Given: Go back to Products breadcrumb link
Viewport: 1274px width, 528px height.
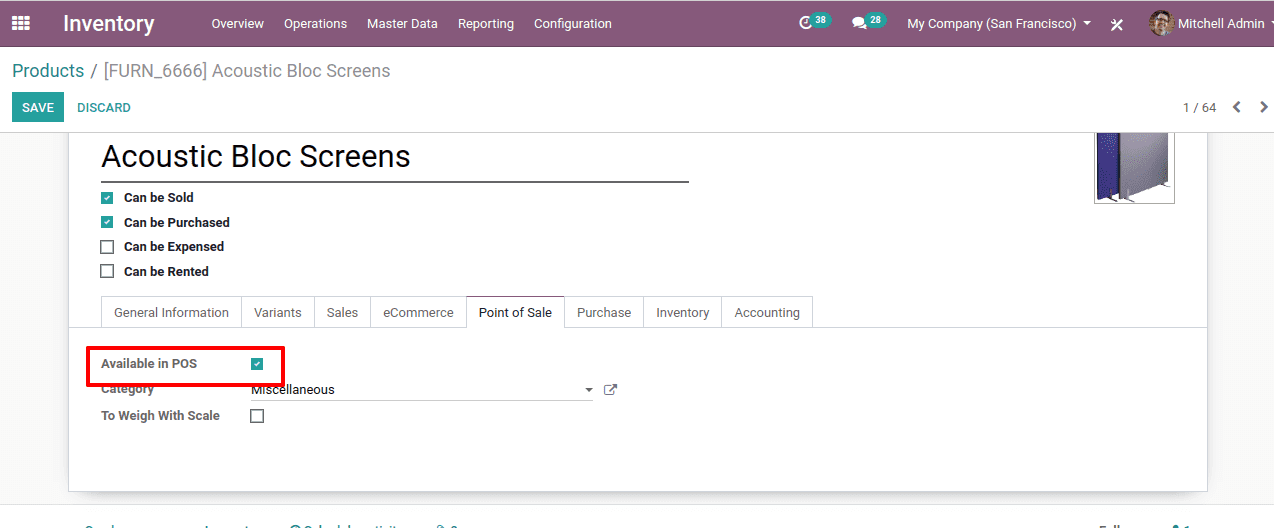Looking at the screenshot, I should coord(48,71).
